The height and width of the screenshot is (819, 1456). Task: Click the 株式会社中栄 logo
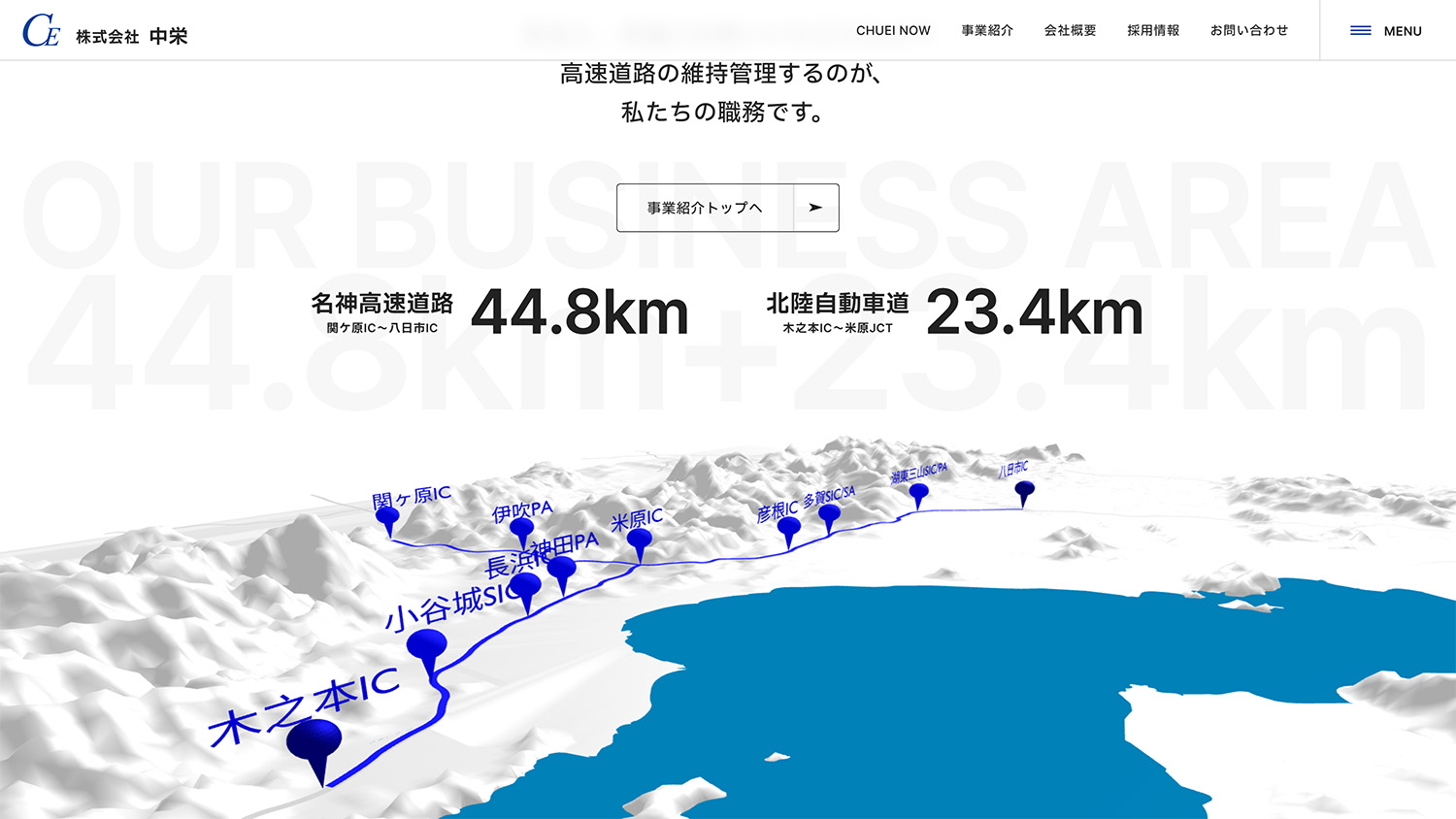(x=105, y=32)
